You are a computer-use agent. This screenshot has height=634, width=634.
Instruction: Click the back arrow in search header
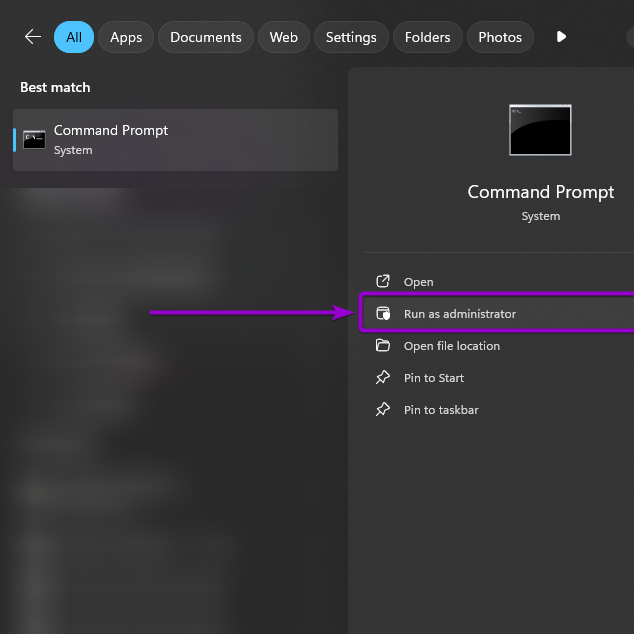click(33, 37)
